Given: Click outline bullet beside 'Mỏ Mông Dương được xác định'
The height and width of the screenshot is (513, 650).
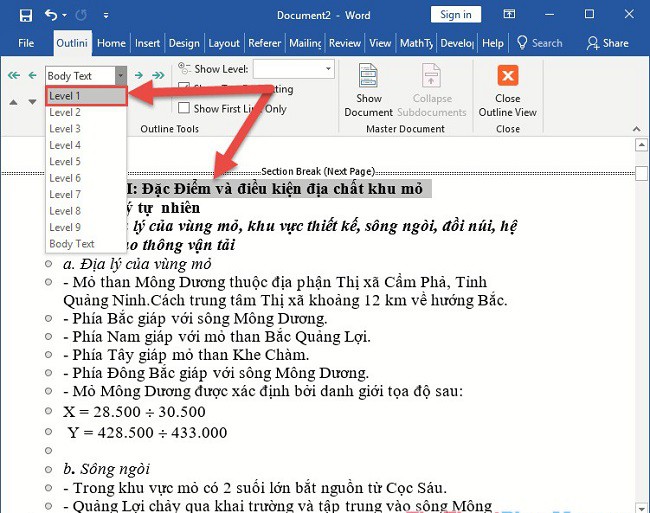Looking at the screenshot, I should pyautogui.click(x=49, y=391).
